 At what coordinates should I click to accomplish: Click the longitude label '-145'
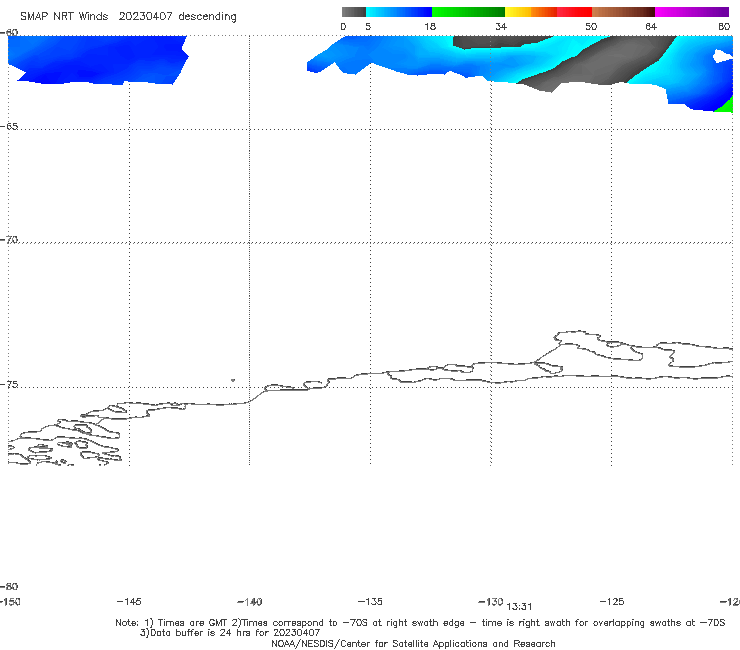click(128, 601)
